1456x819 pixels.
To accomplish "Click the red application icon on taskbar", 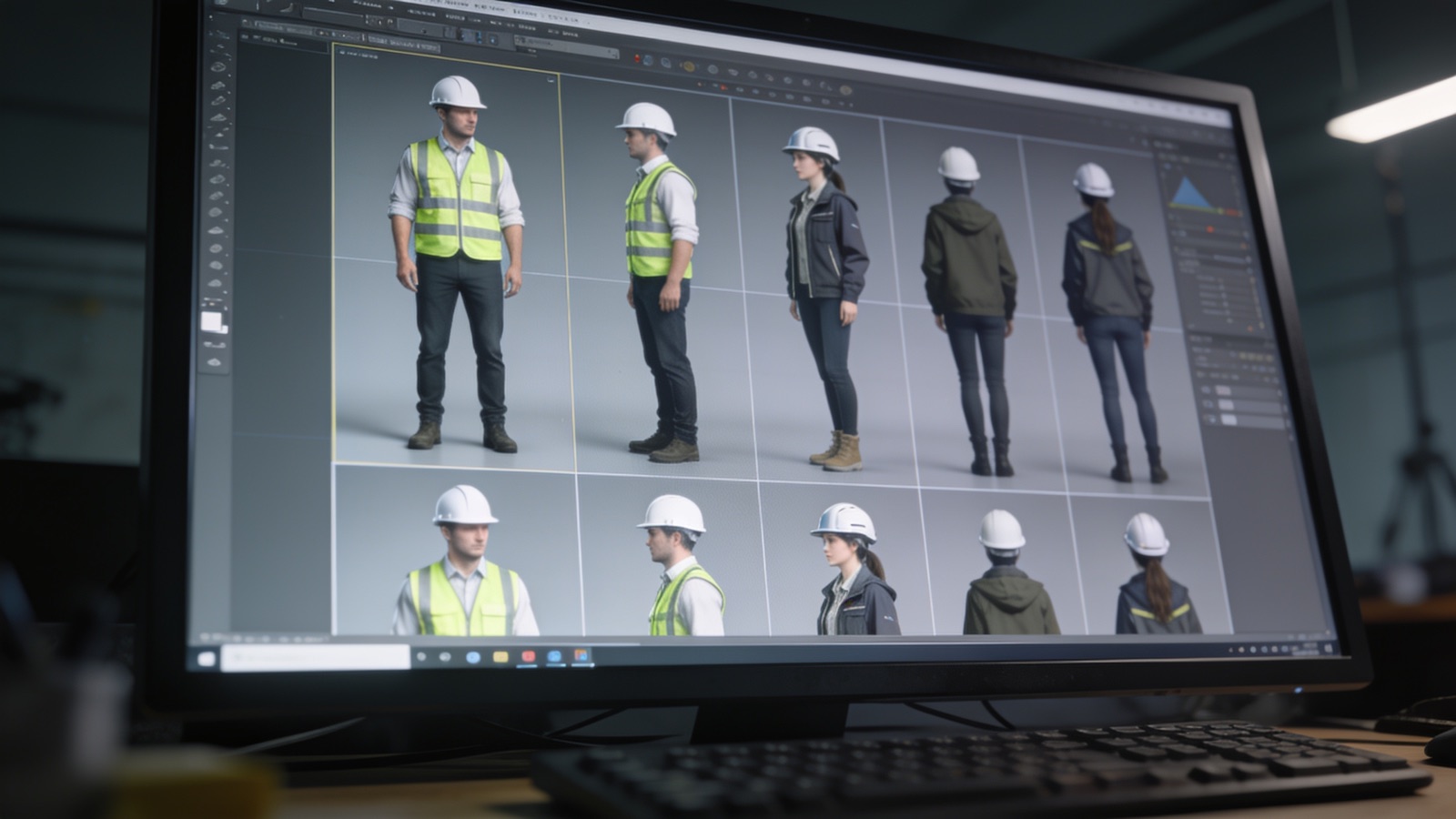I will (x=528, y=656).
